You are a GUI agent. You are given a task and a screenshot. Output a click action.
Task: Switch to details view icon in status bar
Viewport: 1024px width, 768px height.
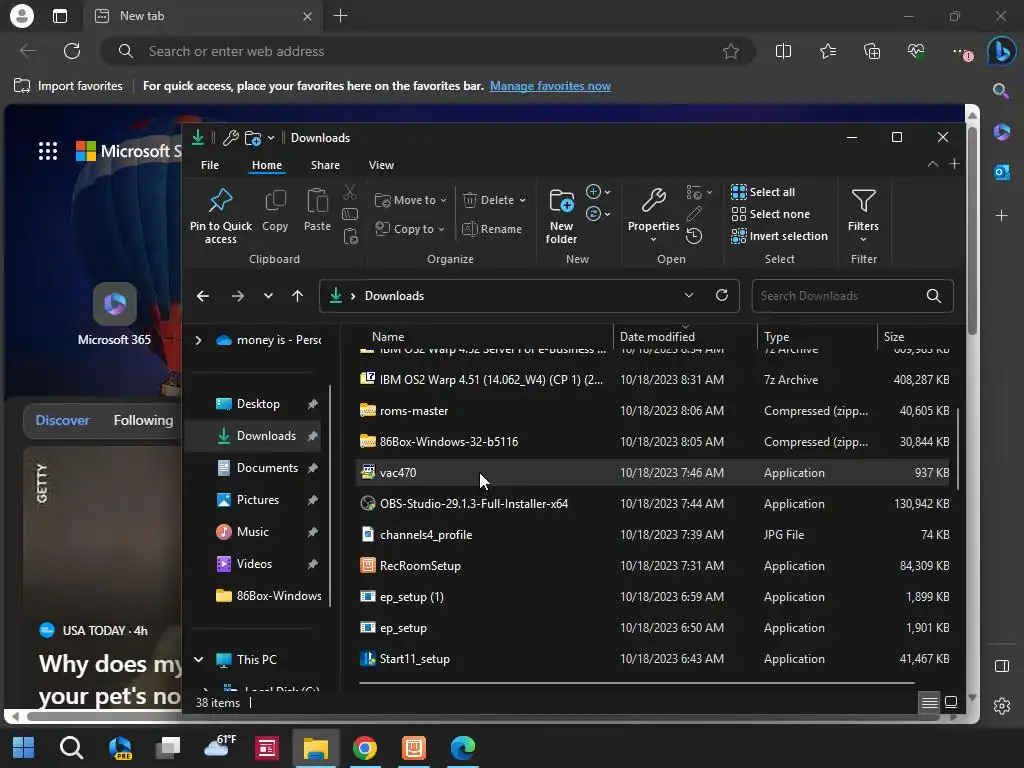pos(929,703)
